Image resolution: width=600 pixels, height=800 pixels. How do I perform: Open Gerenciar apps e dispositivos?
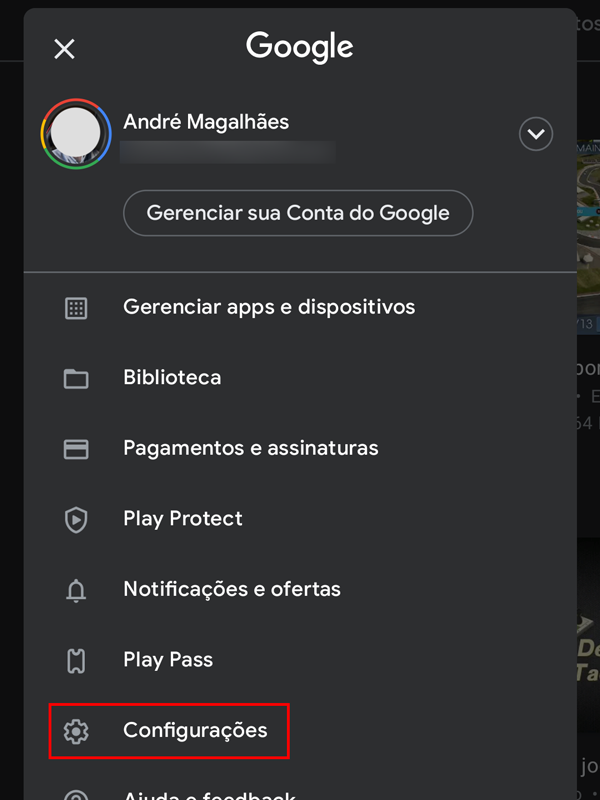269,307
